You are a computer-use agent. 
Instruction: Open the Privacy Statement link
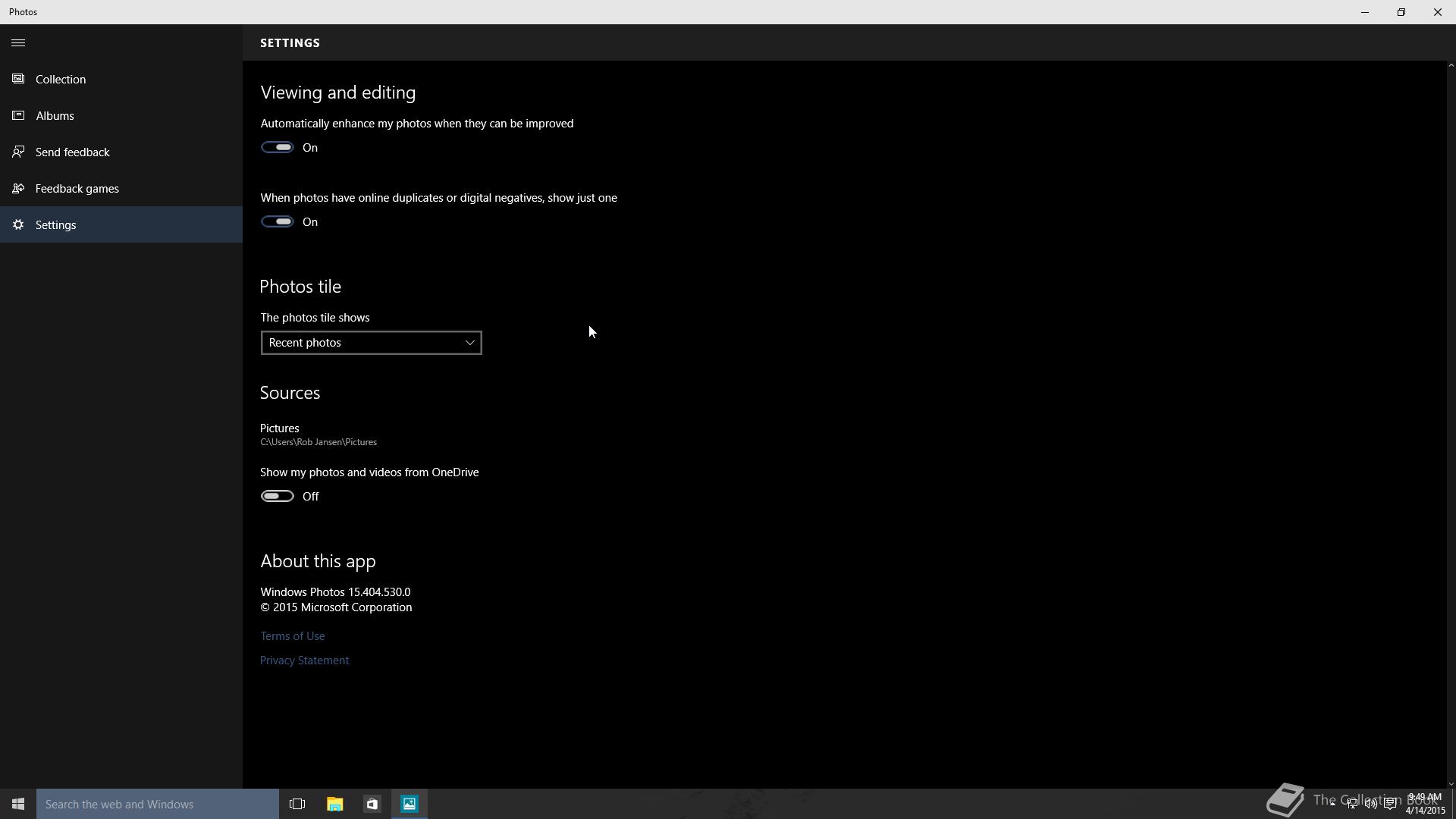(305, 661)
